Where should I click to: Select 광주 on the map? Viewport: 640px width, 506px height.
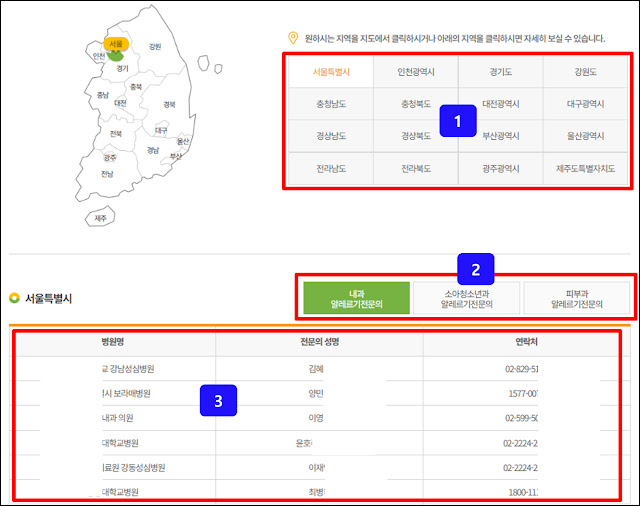coord(110,158)
